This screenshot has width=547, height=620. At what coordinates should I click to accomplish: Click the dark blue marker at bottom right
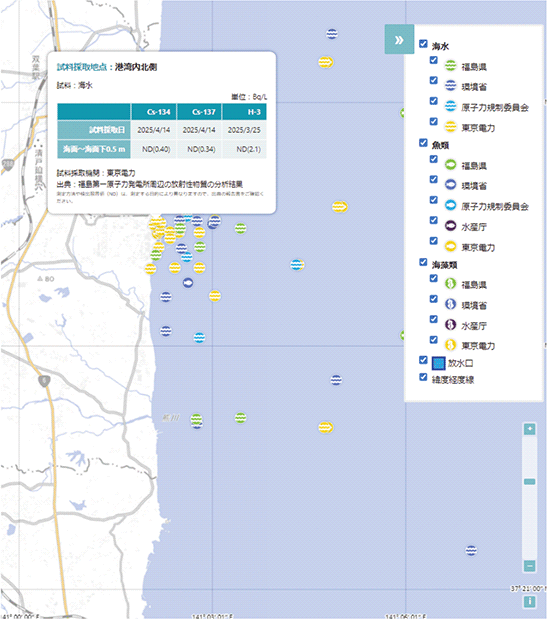click(x=471, y=550)
